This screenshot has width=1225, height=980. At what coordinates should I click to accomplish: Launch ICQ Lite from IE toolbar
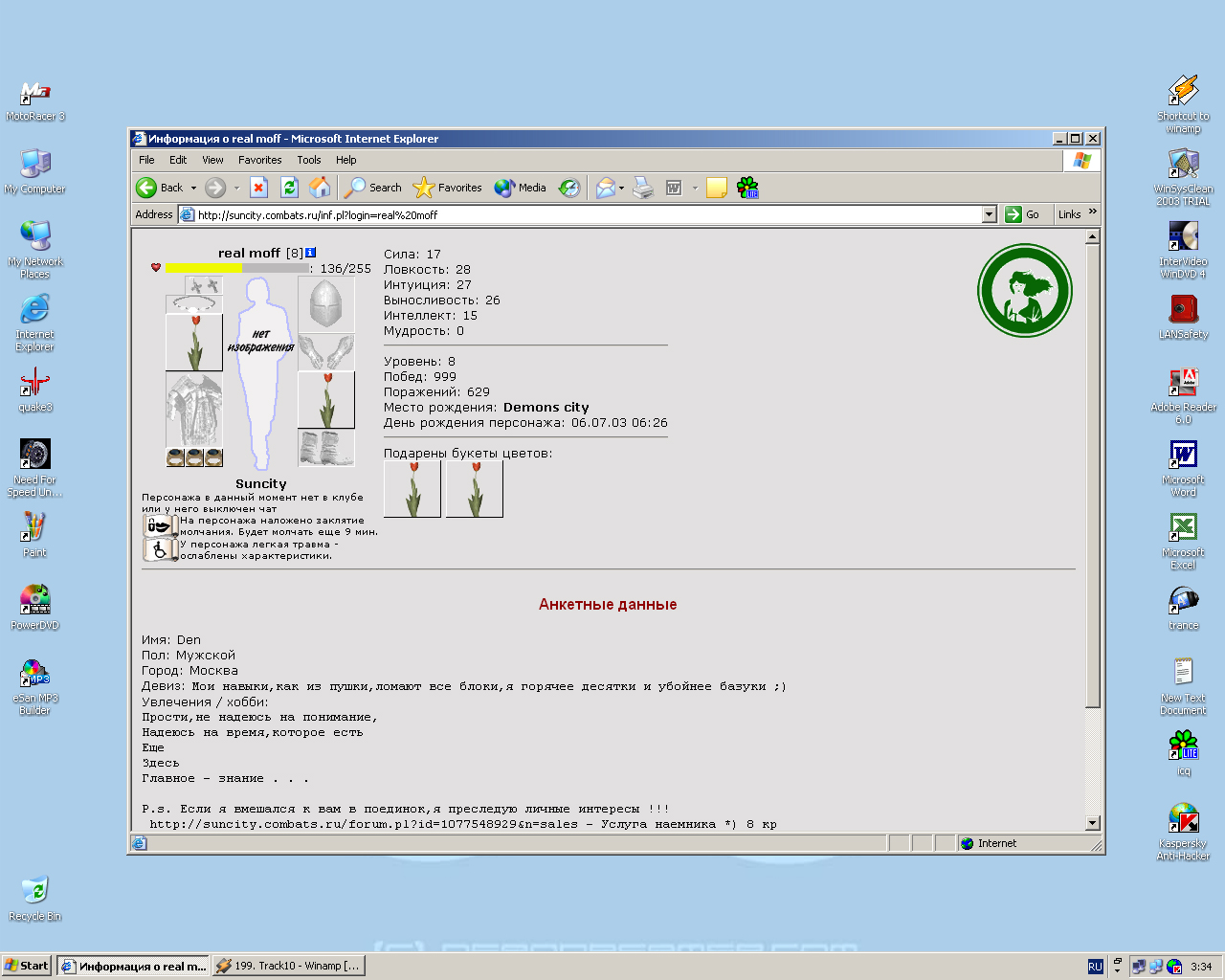(x=748, y=188)
